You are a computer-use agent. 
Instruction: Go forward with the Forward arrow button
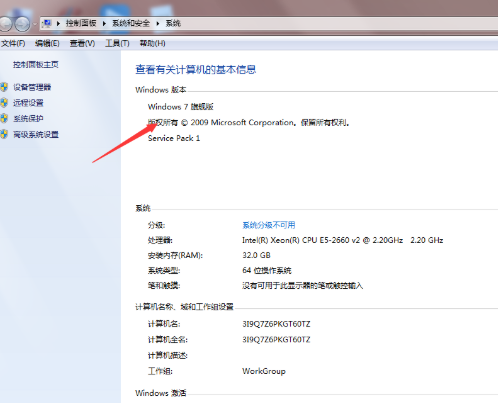(22, 24)
